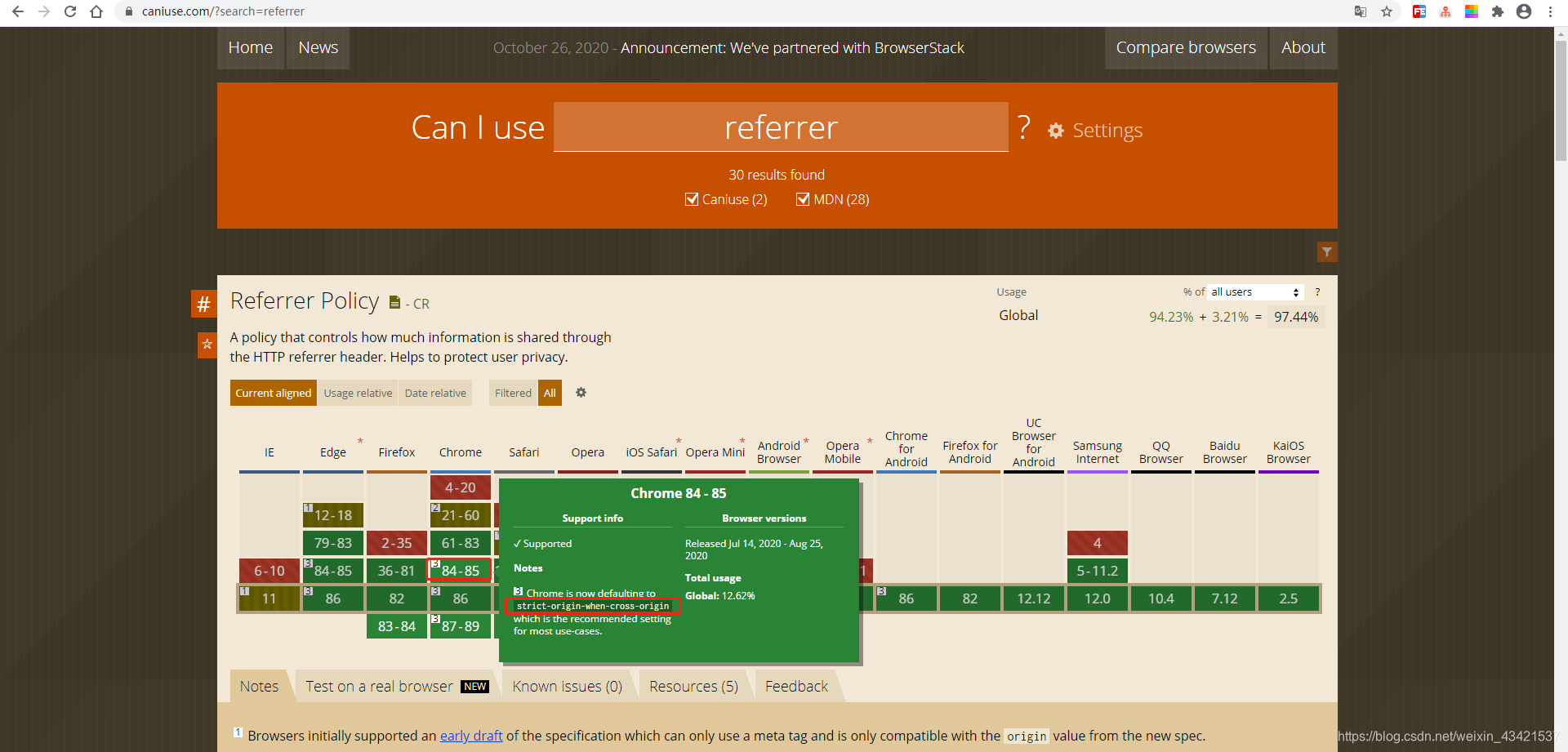Click the page vertical scrollbar
Screen dimensions: 1568x752
[1561, 101]
